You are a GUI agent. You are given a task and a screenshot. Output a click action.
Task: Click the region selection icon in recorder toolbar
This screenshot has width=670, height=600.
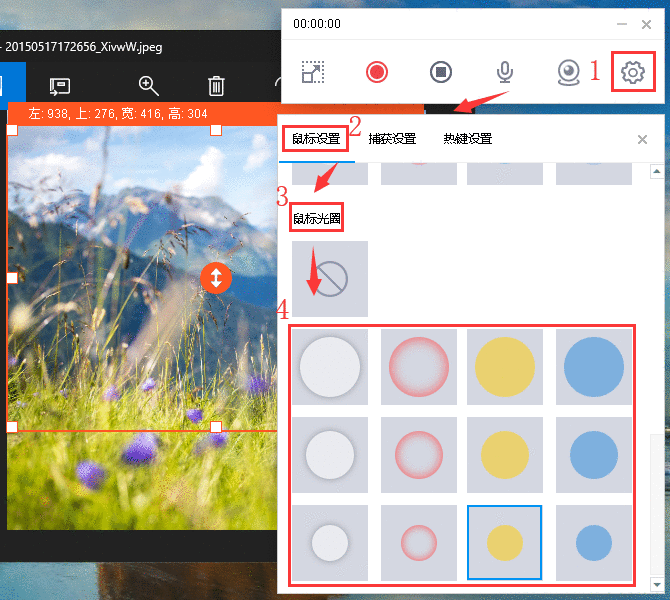point(313,72)
